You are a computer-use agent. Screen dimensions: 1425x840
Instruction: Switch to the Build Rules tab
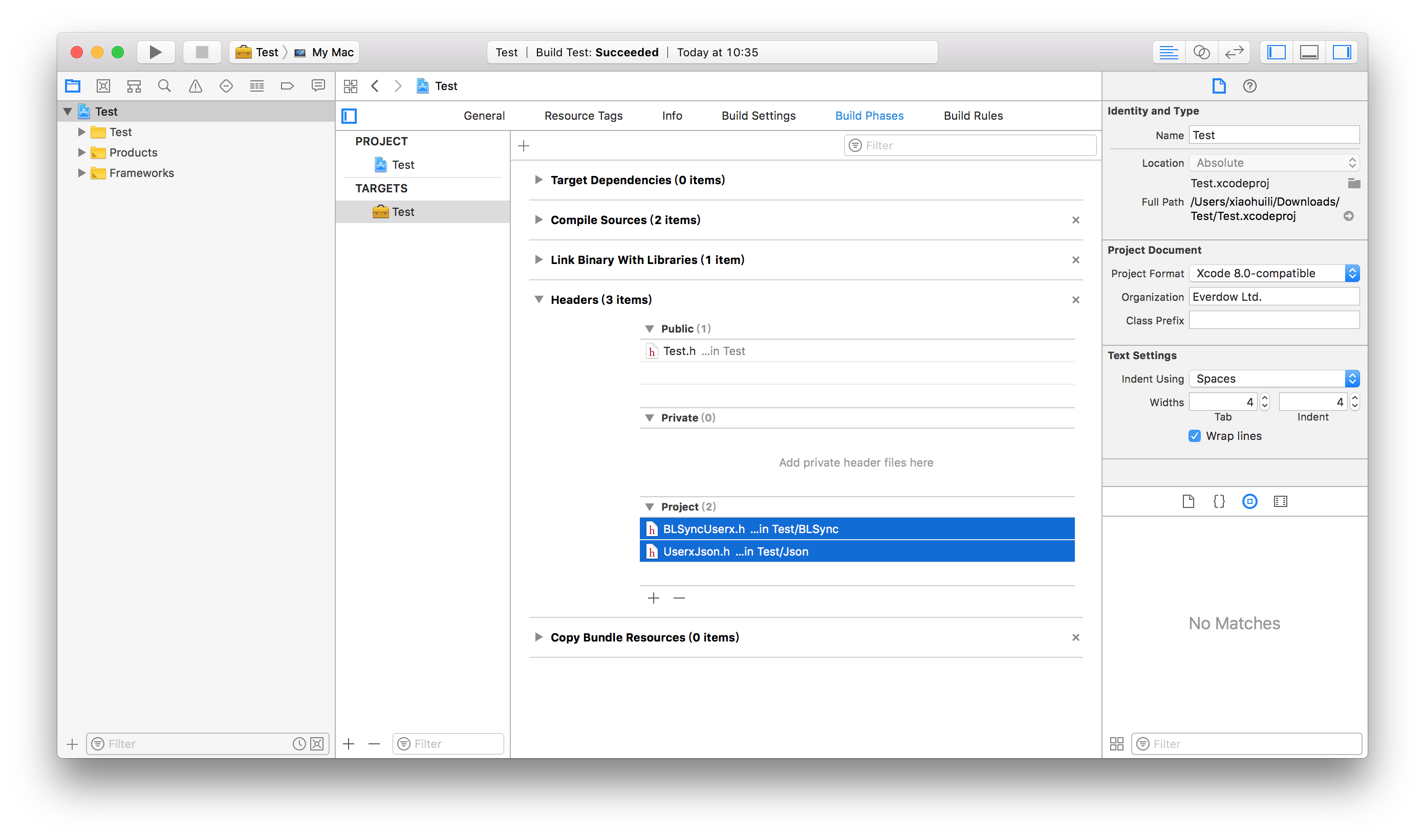point(973,116)
